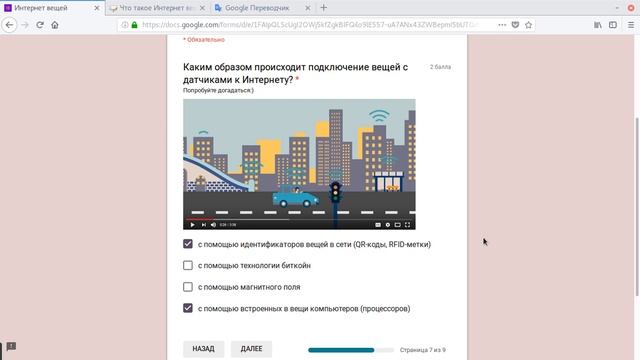Image resolution: width=640 pixels, height=360 pixels.
Task: Click the НАЗАД button
Action: (203, 349)
